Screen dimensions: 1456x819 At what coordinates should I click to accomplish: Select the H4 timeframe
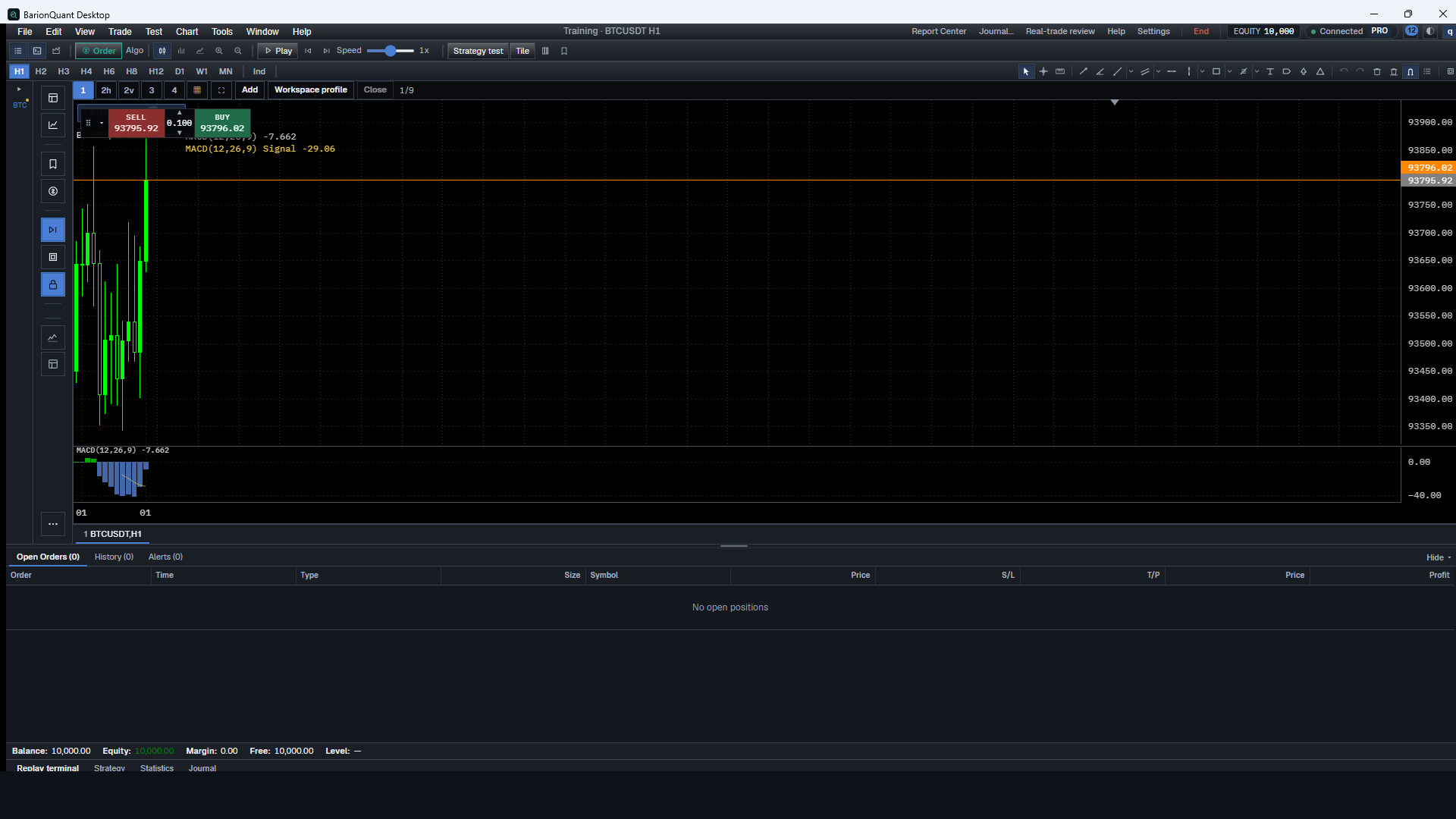86,71
